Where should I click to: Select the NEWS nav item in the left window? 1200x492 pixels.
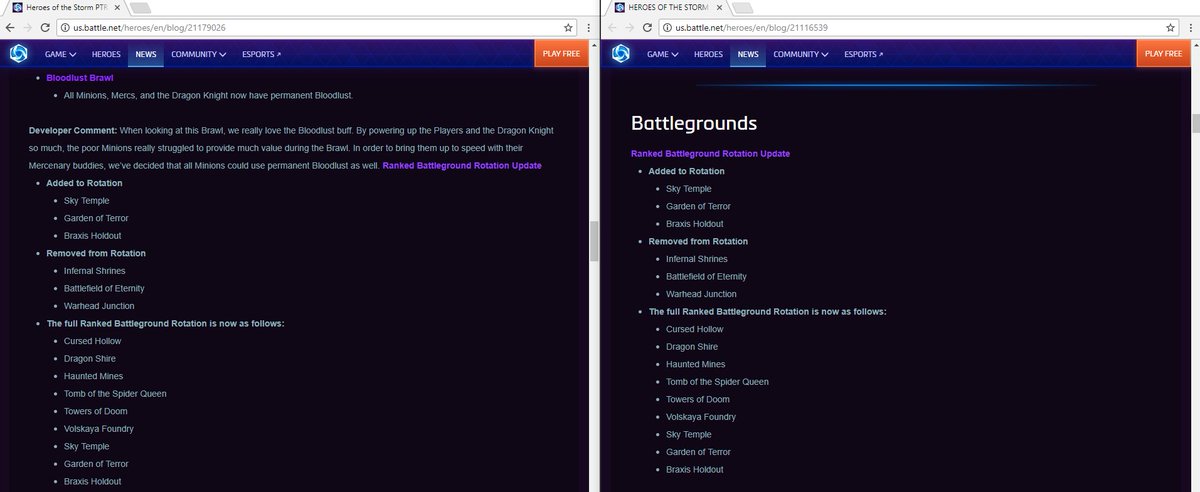(x=144, y=53)
